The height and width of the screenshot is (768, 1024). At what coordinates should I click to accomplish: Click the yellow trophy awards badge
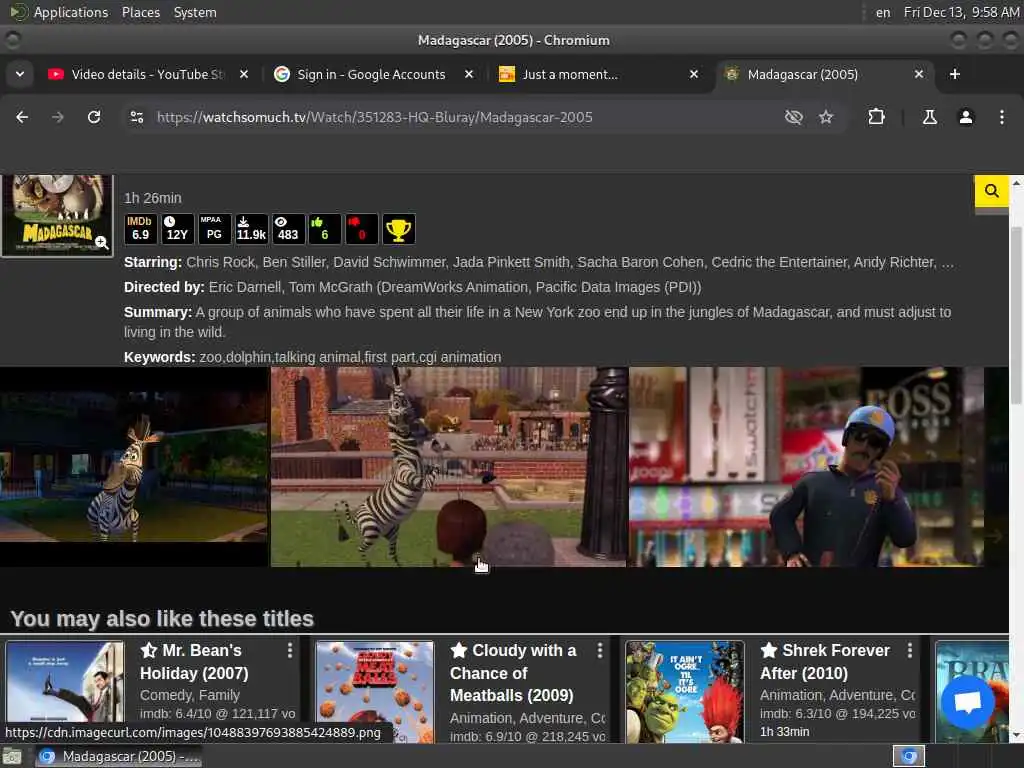coord(398,229)
